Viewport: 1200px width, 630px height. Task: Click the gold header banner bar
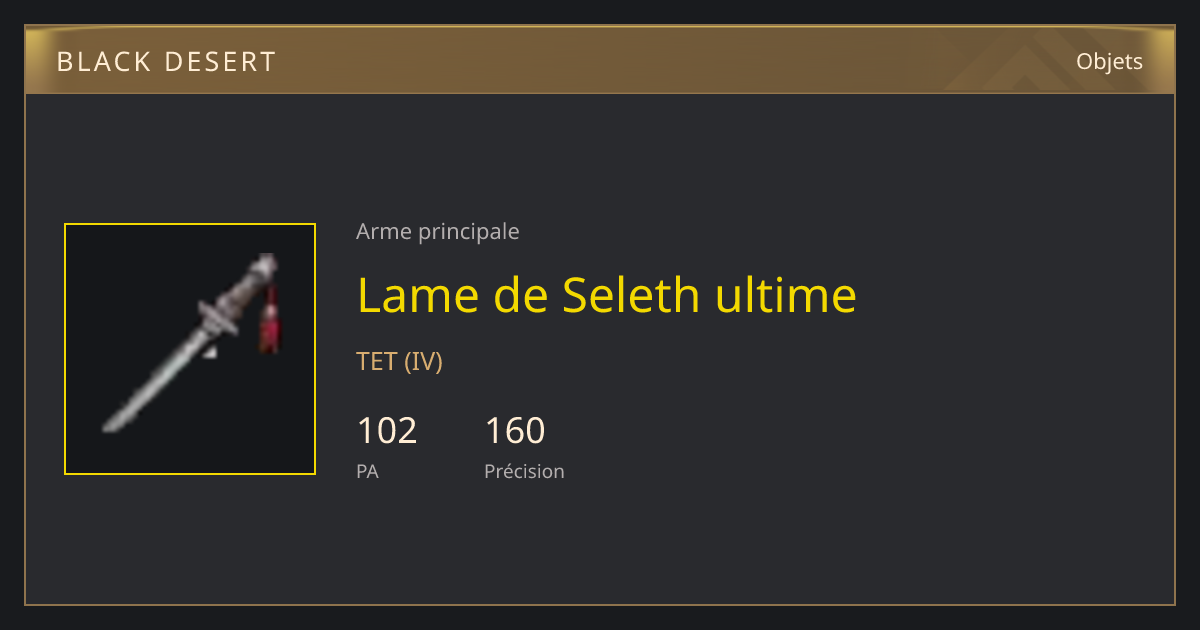pyautogui.click(x=600, y=61)
